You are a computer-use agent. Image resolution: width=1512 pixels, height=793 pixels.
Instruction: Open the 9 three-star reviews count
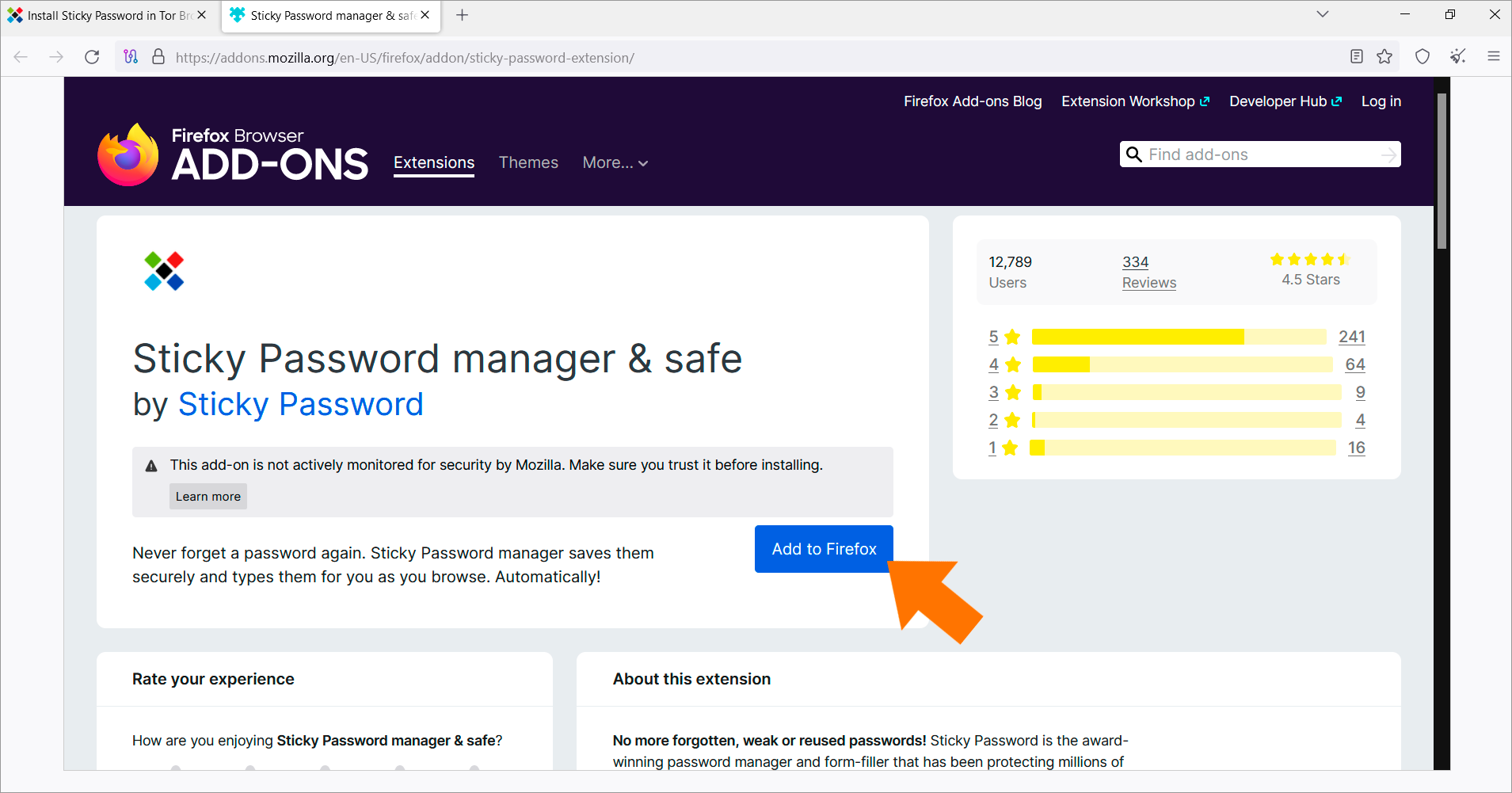[x=1361, y=392]
